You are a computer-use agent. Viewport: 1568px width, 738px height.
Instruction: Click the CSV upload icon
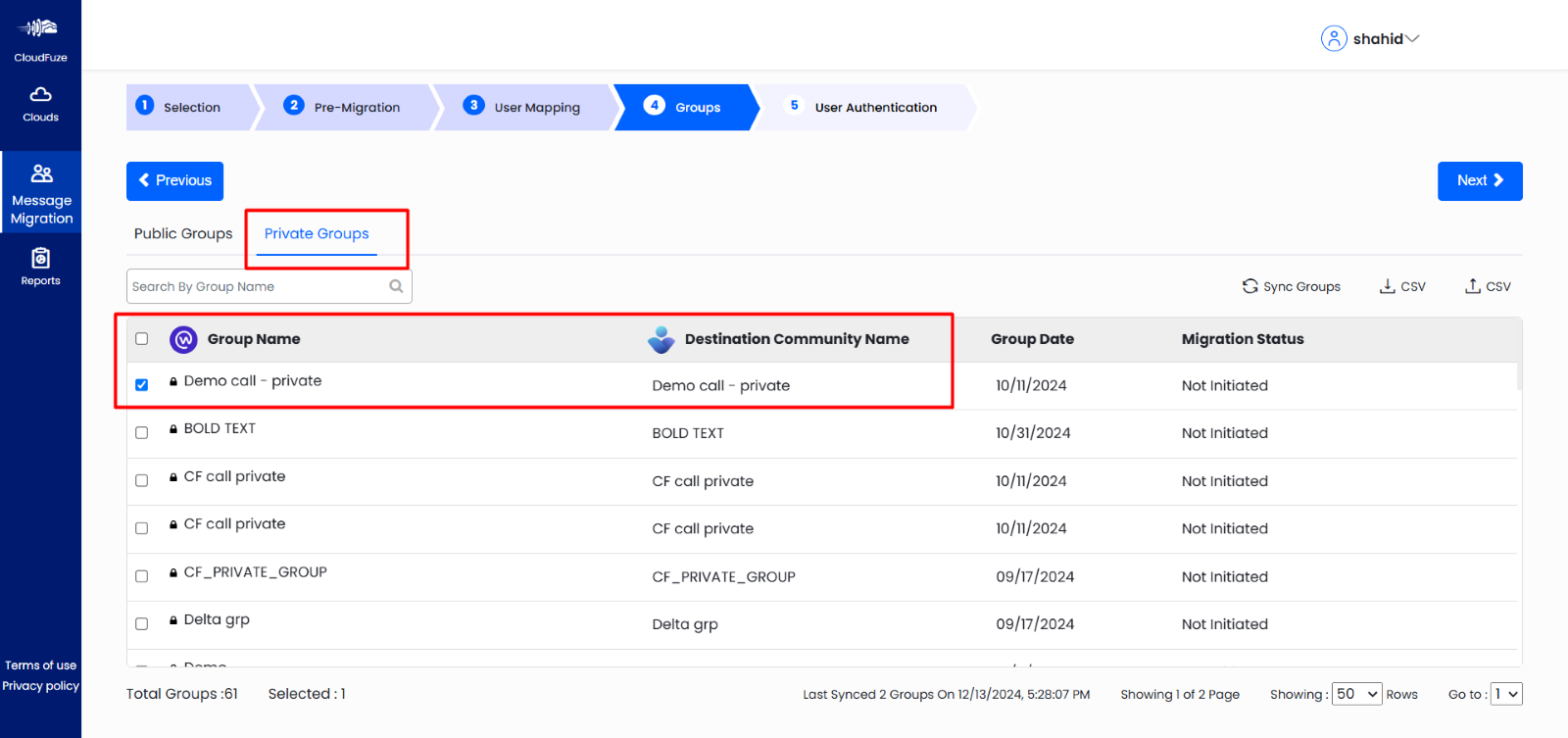1472,286
